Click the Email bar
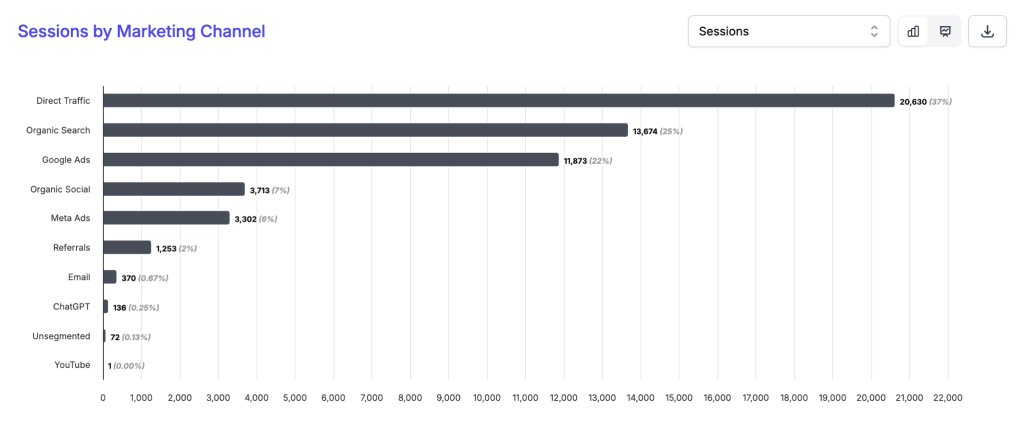 pos(110,277)
